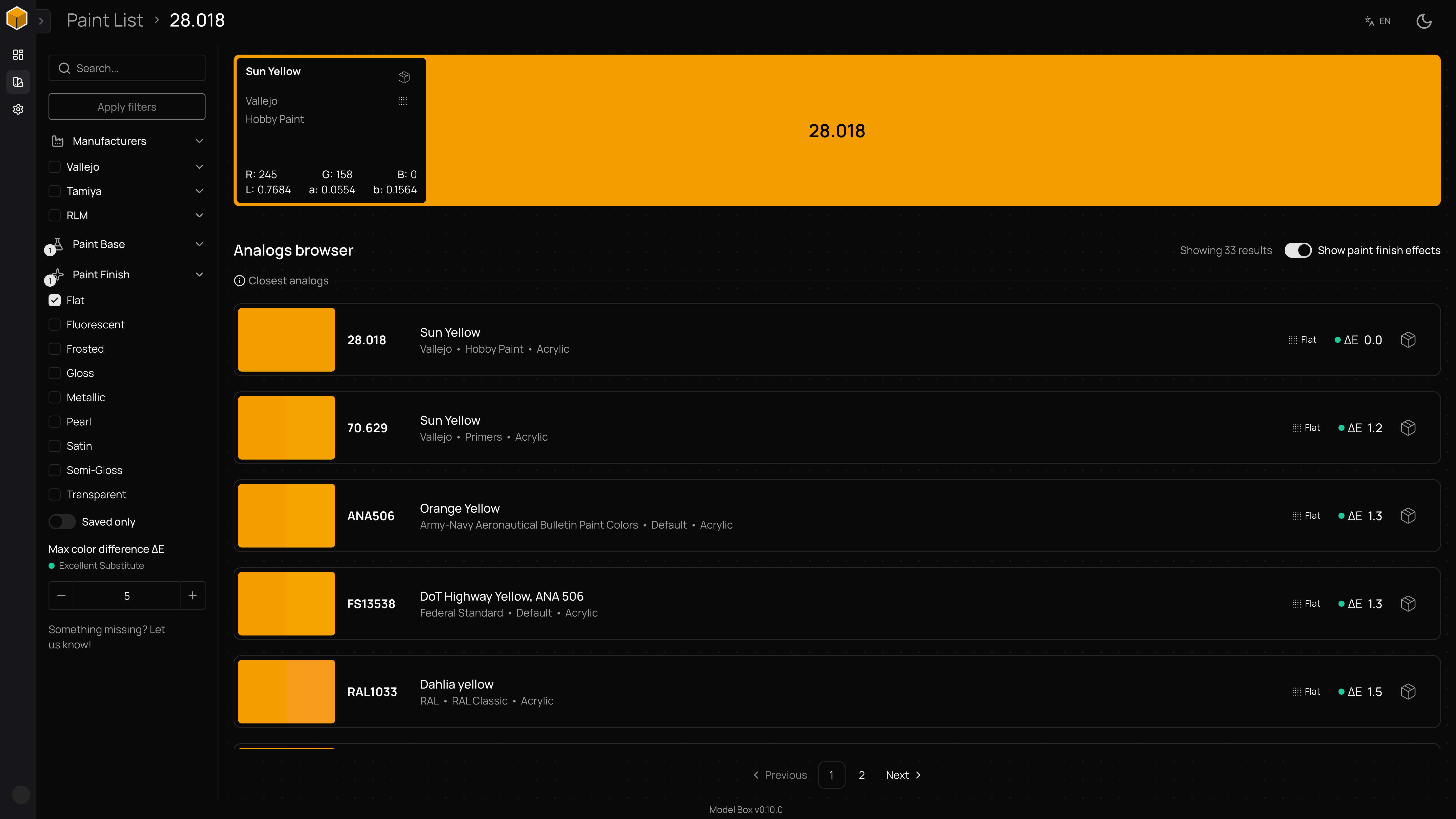Click the dotted finish icon in Sun Yellow card
The image size is (1456, 819).
402,101
